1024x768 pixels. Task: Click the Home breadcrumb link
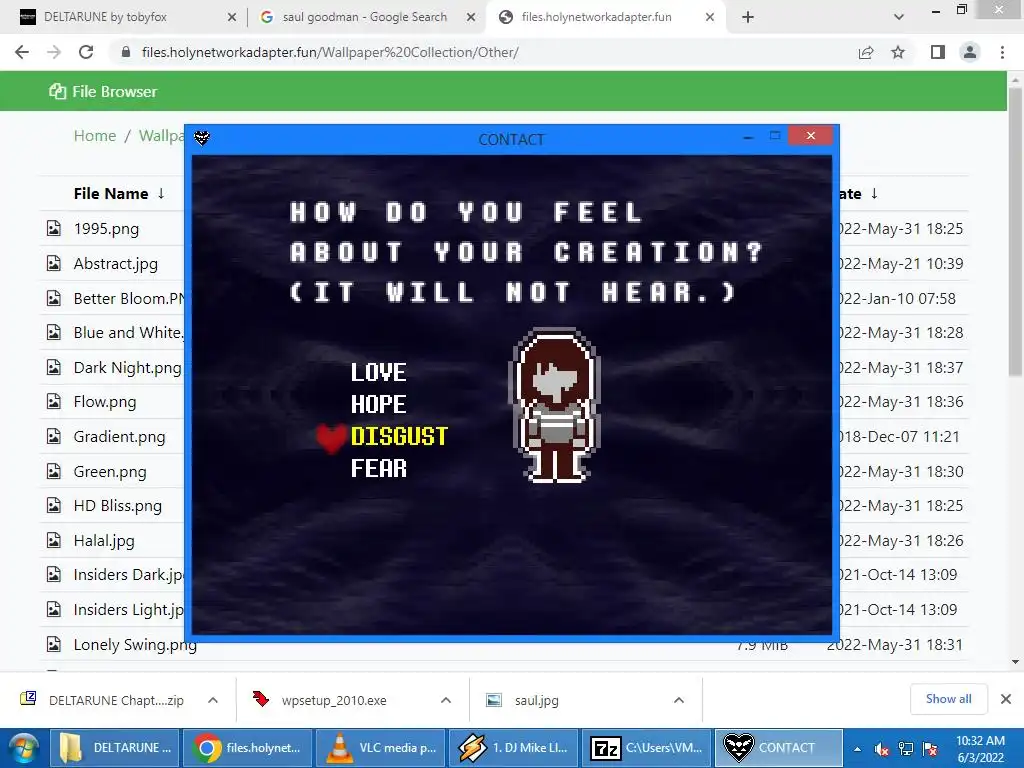pos(95,136)
